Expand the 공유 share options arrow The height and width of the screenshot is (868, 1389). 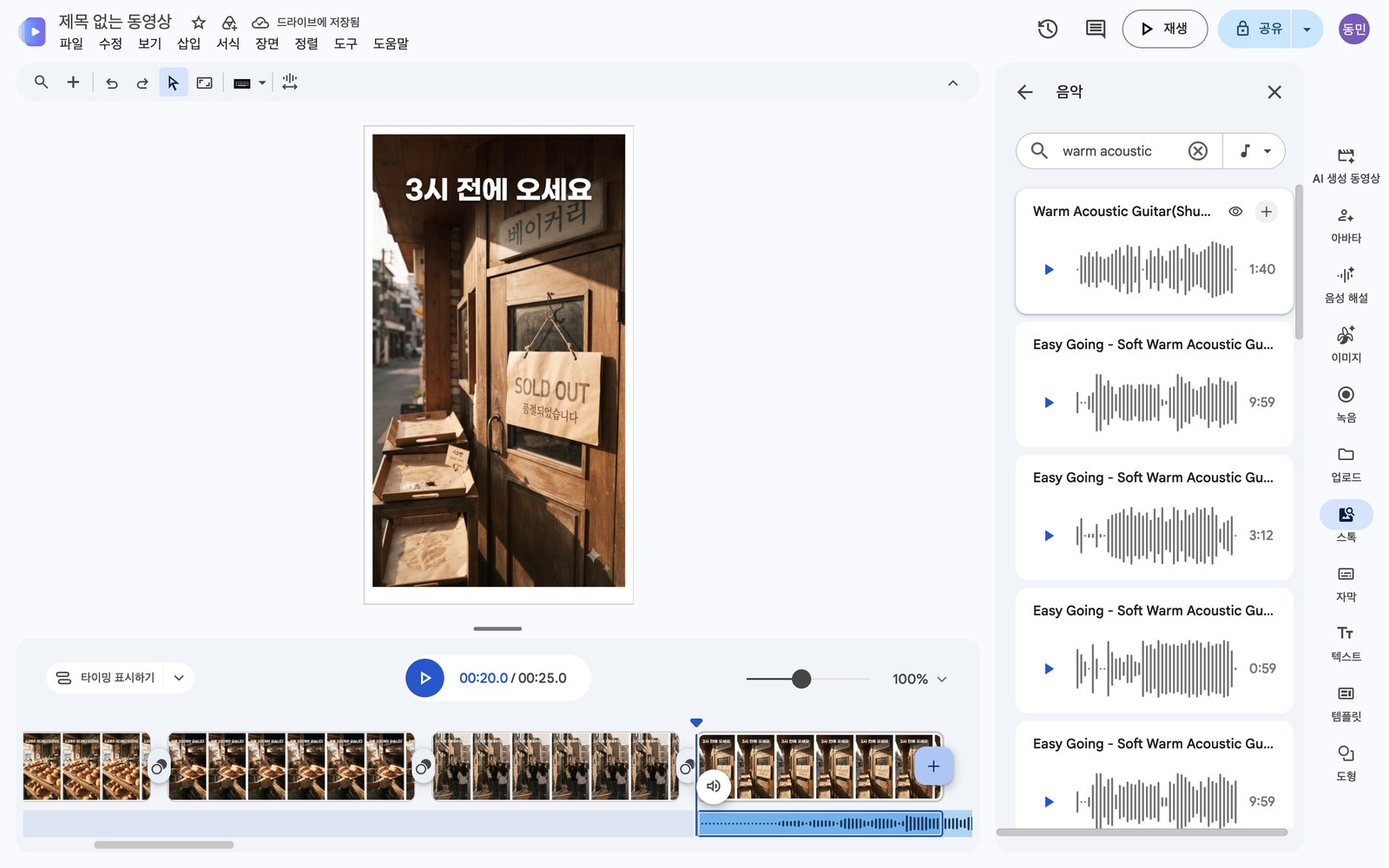[x=1307, y=30]
